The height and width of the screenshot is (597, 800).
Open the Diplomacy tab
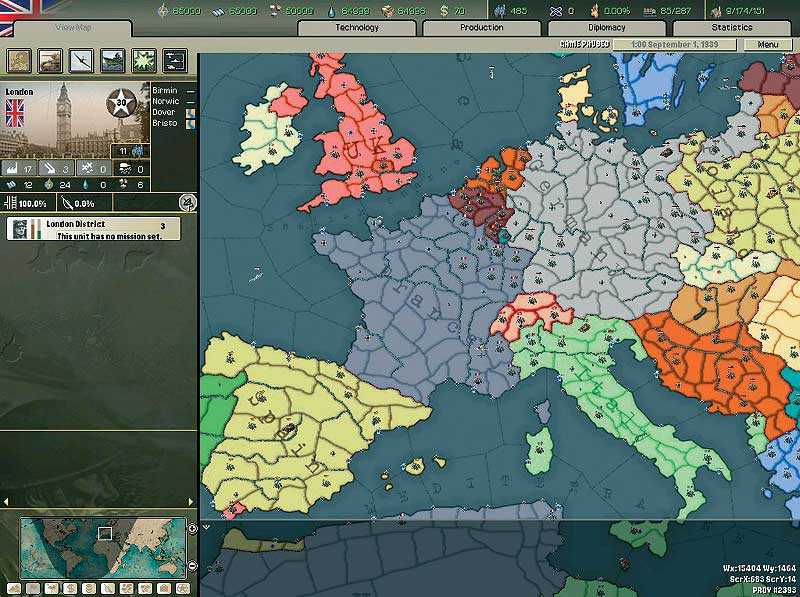(607, 28)
